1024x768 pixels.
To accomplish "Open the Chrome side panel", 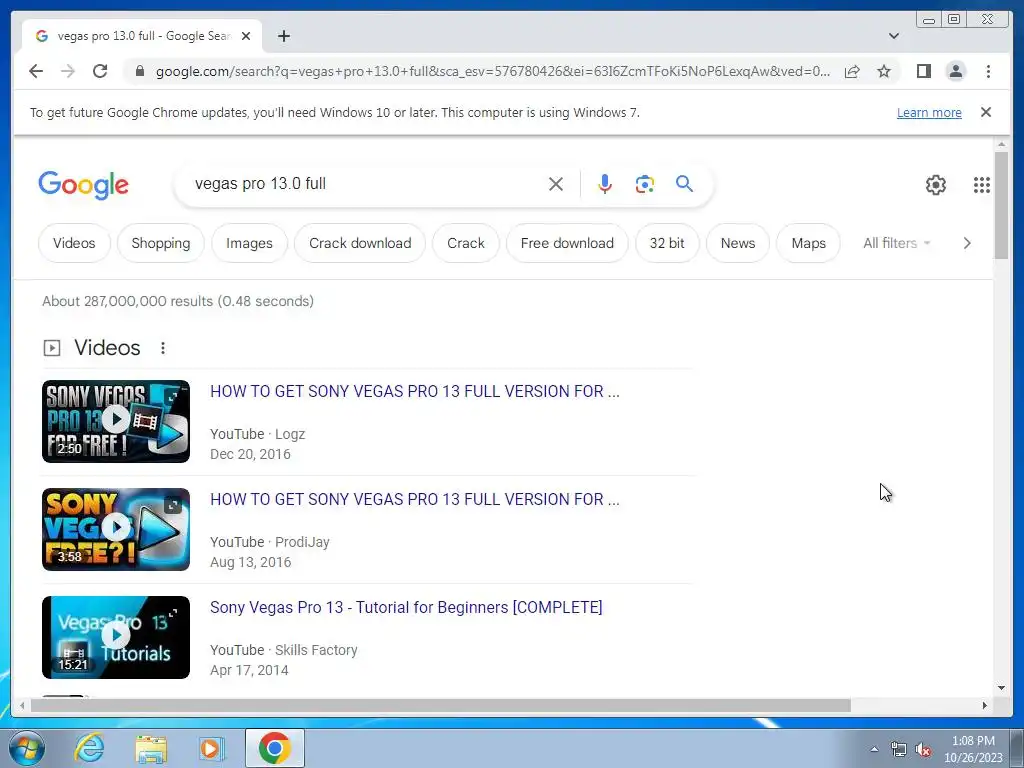I will 923,71.
